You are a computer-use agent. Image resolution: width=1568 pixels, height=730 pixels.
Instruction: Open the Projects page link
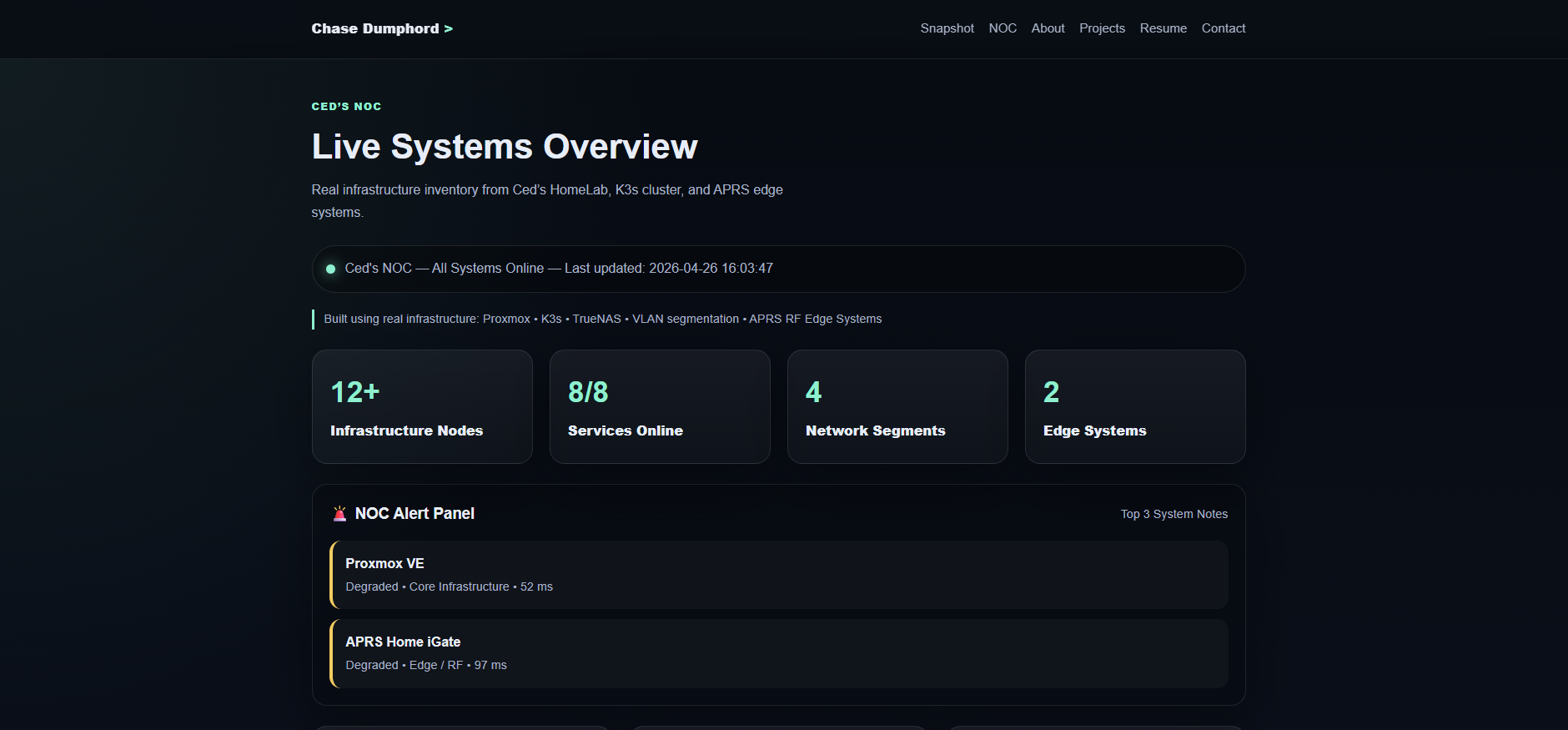(x=1102, y=28)
